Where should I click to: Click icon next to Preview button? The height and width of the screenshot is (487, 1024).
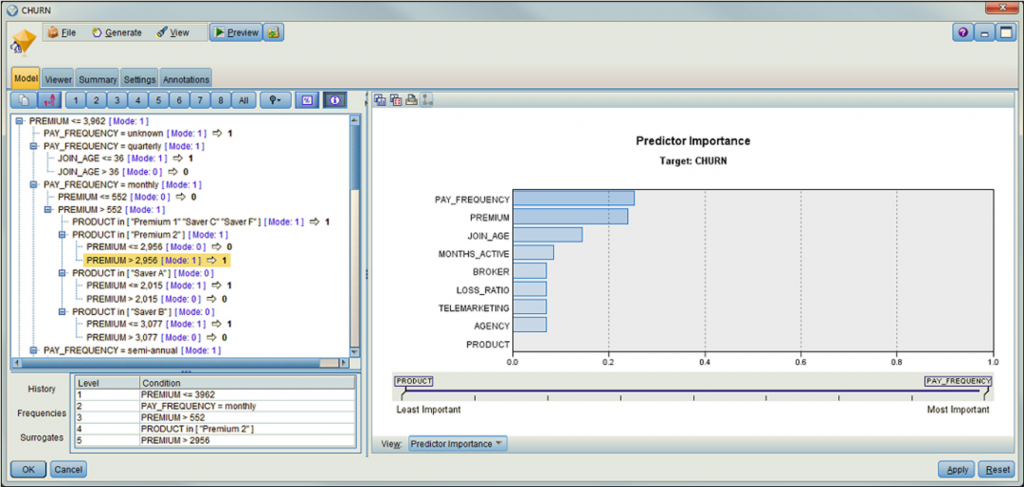click(x=273, y=33)
